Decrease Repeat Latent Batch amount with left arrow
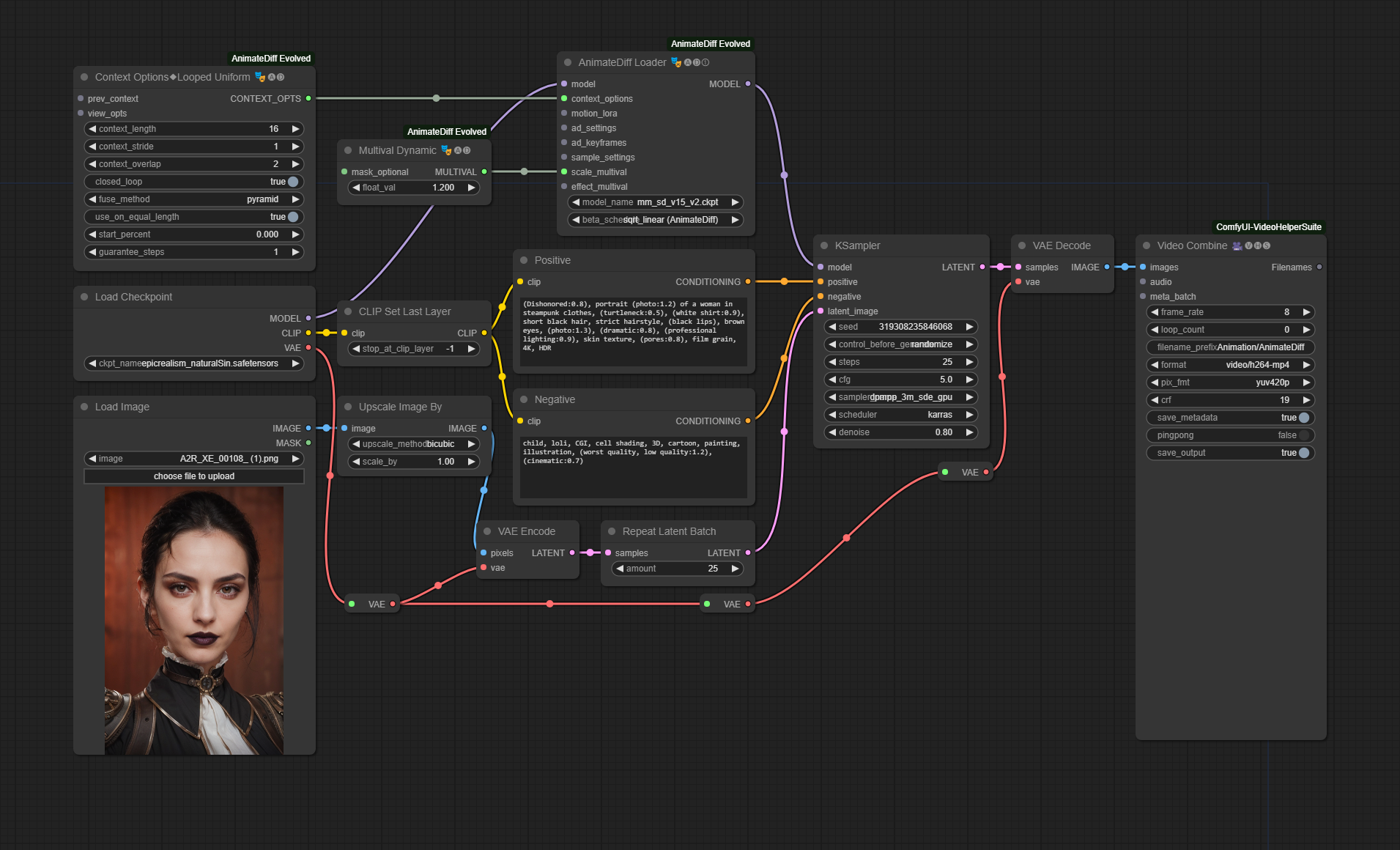 pyautogui.click(x=620, y=569)
